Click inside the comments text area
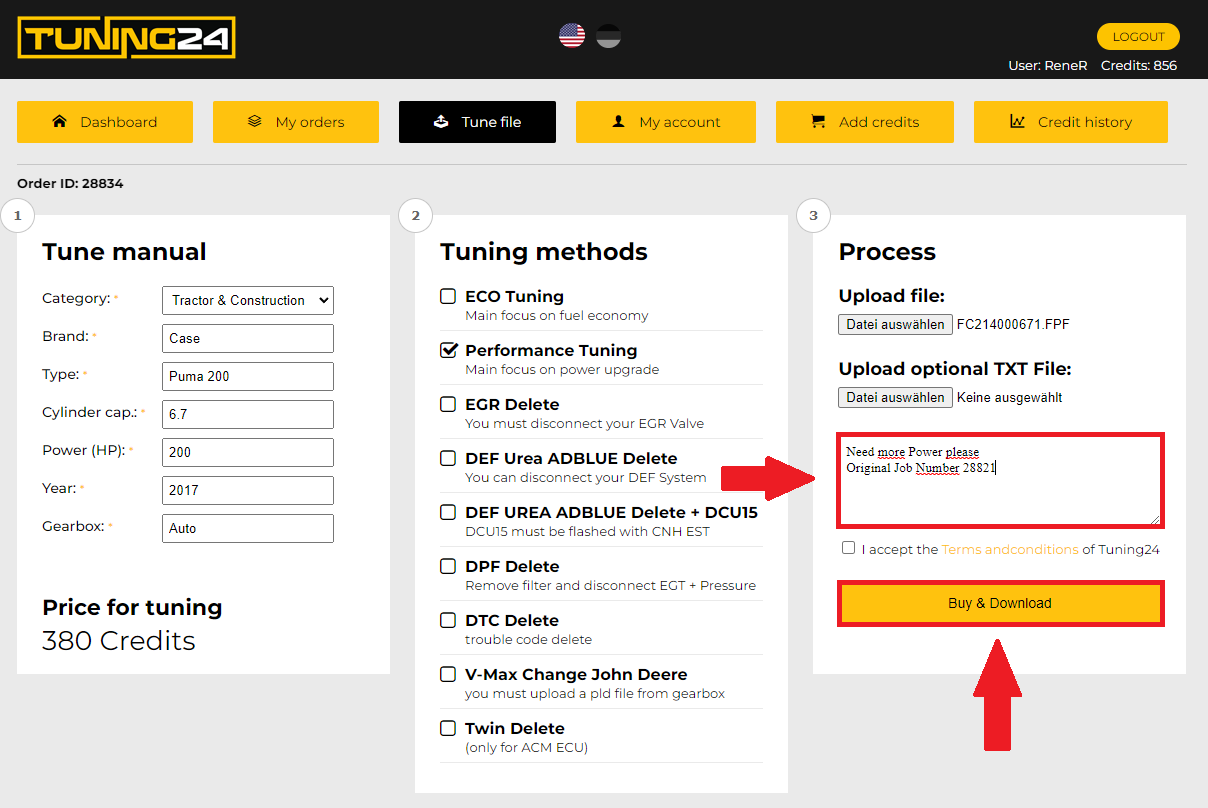Viewport: 1208px width, 808px height. [x=1000, y=480]
